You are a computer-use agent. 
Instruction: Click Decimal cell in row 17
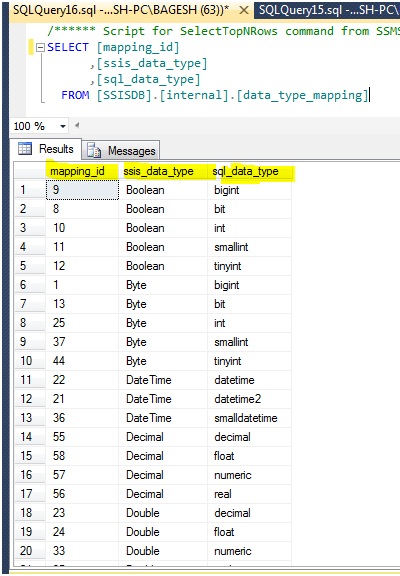pyautogui.click(x=163, y=494)
